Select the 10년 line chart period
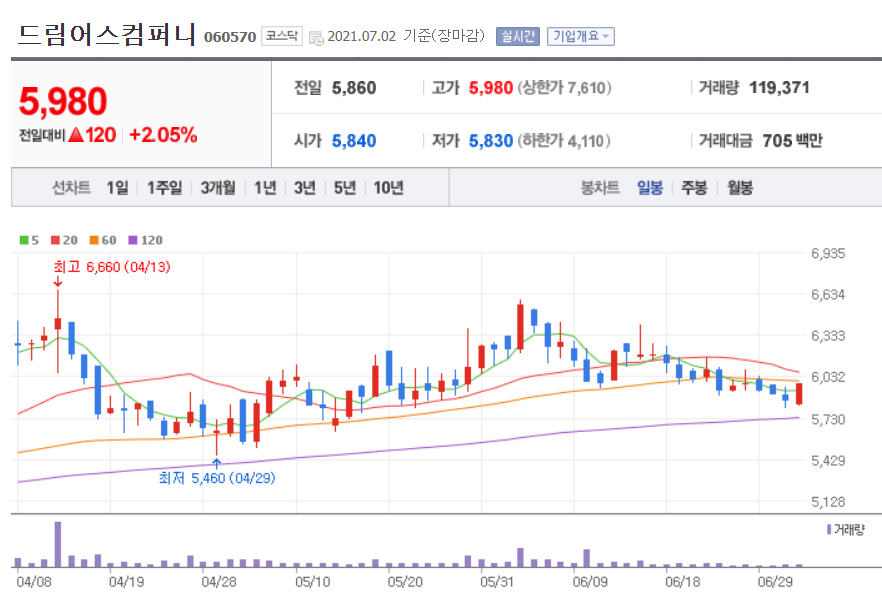Screen dimensions: 882x601 [388, 187]
